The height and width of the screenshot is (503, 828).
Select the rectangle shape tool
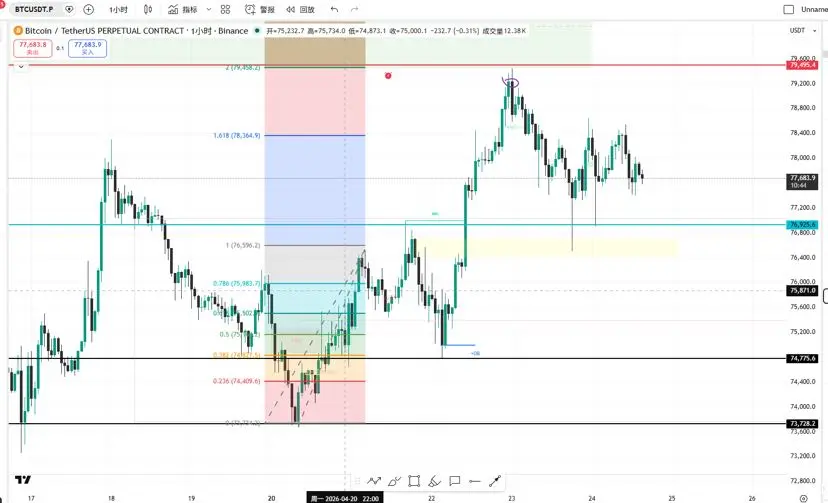click(414, 481)
